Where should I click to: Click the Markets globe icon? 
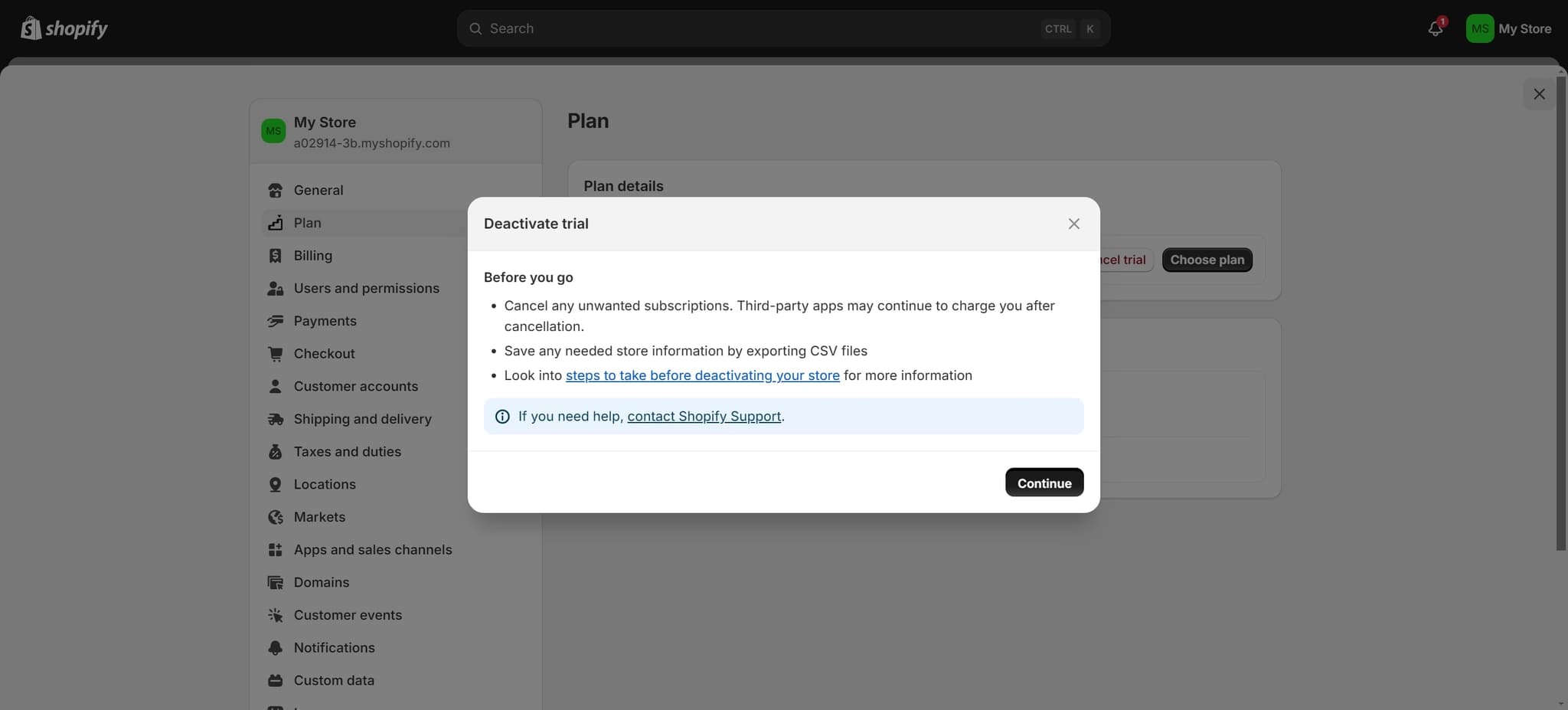[275, 517]
